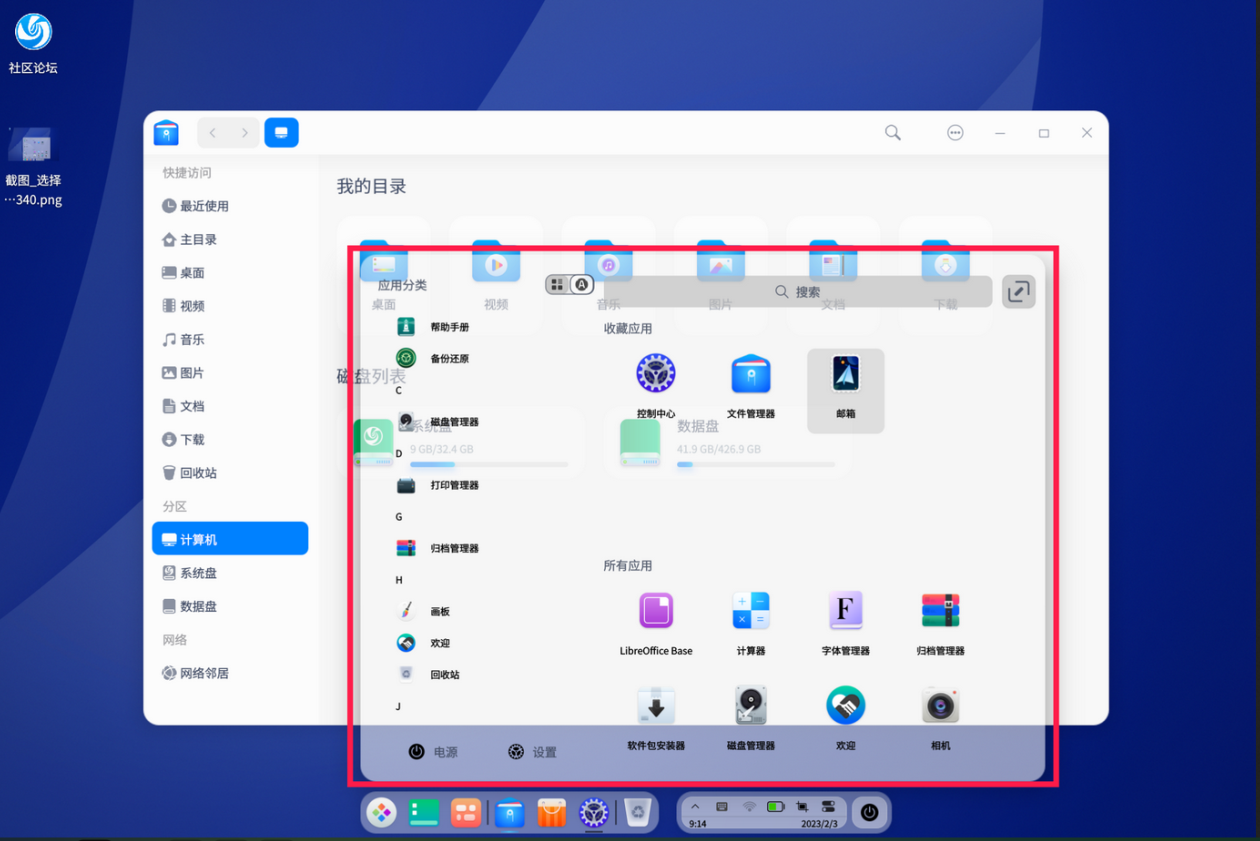
Task: Launch LibreOffice Base from all apps
Action: point(656,622)
